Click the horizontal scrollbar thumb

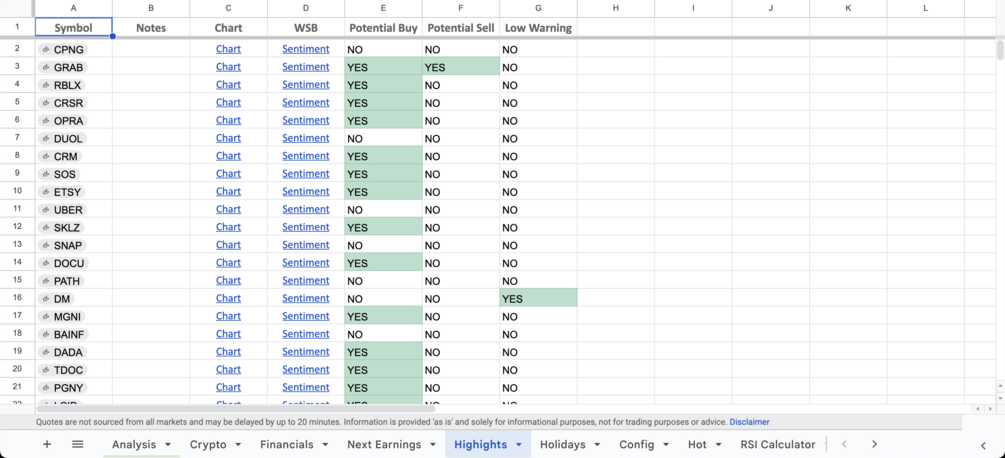click(236, 408)
